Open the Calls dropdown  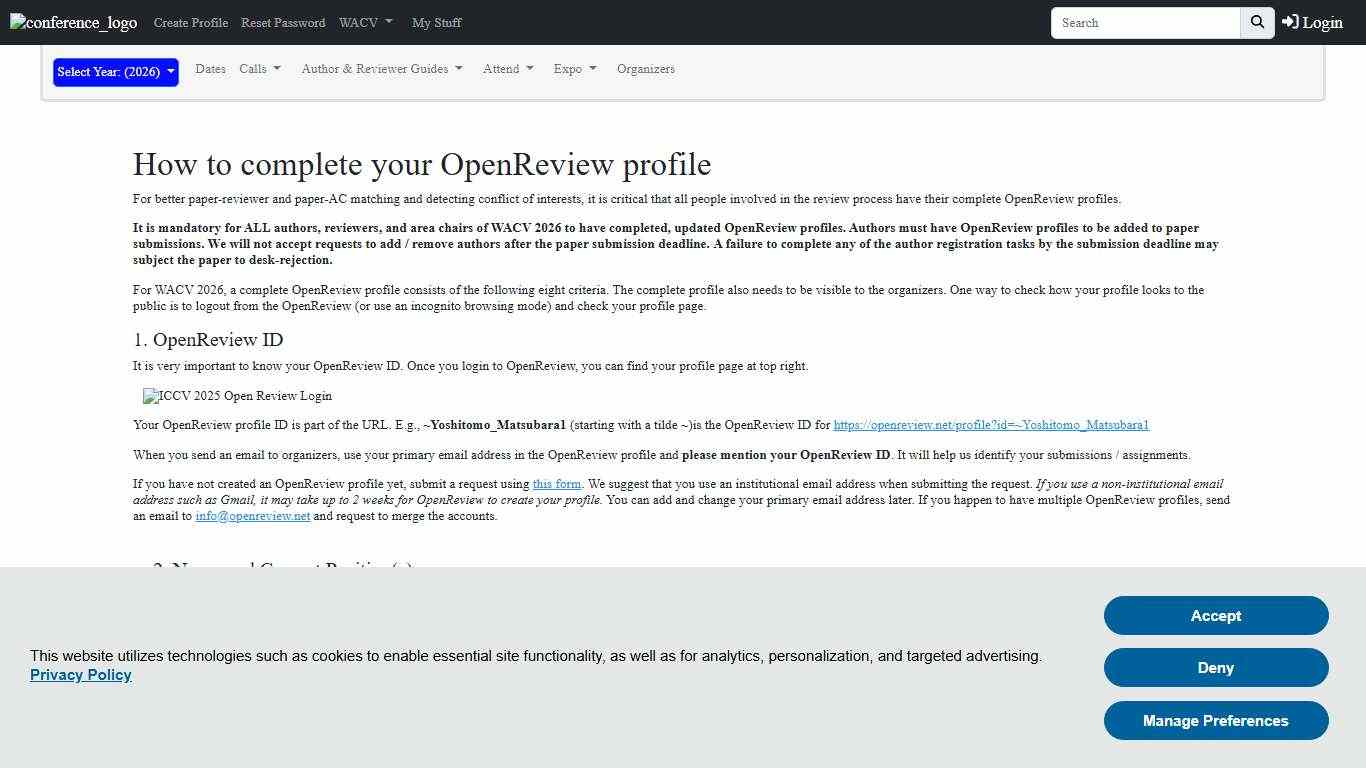click(259, 68)
